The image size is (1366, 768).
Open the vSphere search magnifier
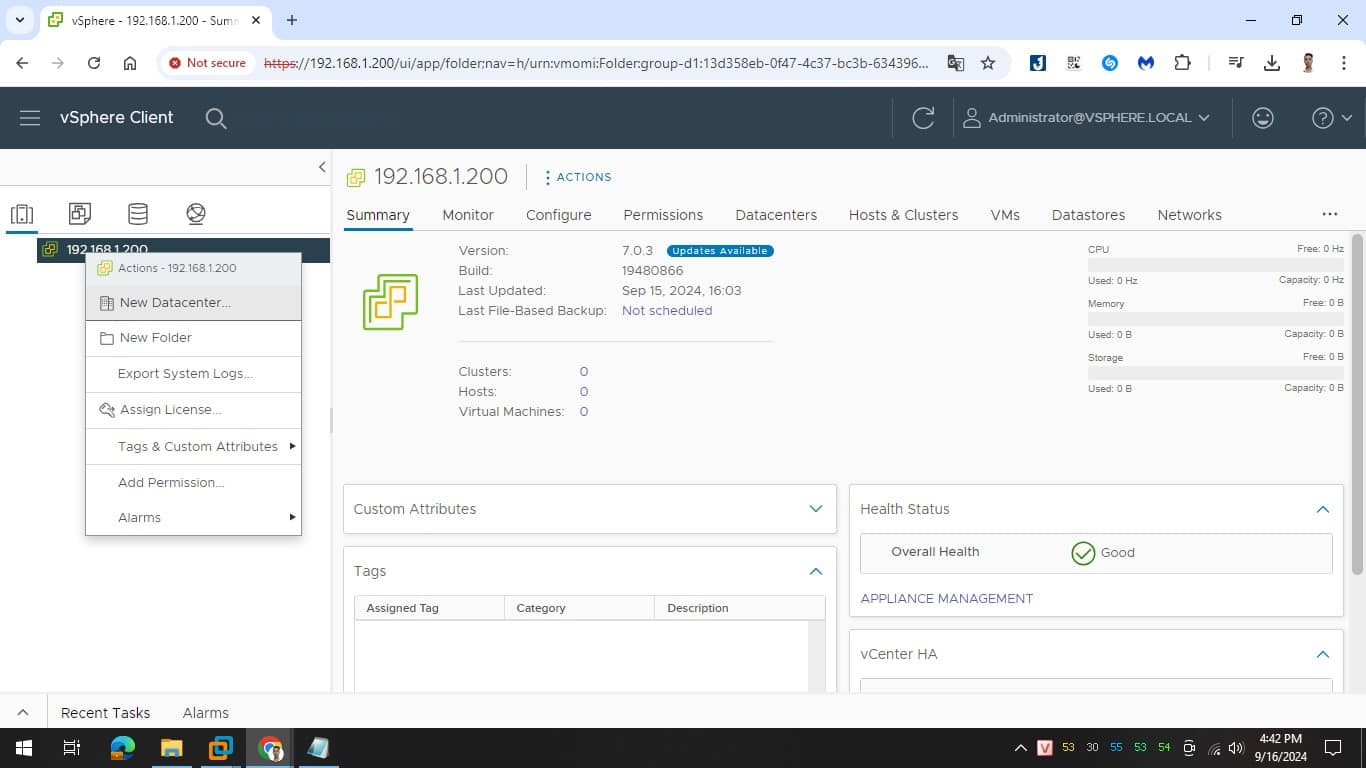click(x=216, y=118)
